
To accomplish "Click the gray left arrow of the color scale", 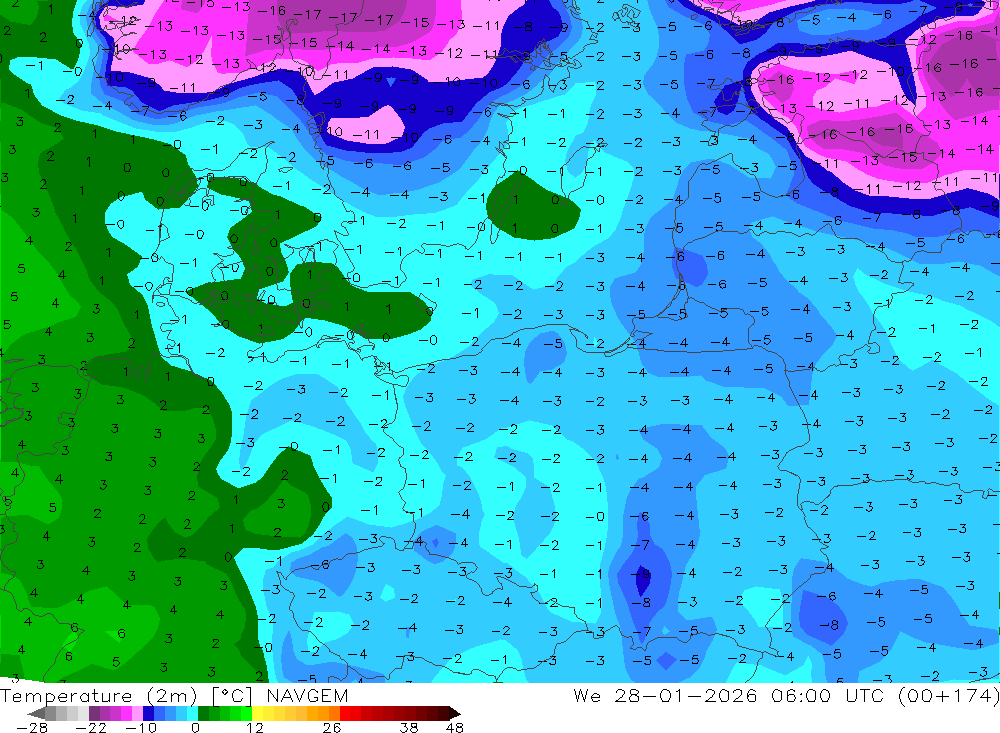I will coord(36,713).
